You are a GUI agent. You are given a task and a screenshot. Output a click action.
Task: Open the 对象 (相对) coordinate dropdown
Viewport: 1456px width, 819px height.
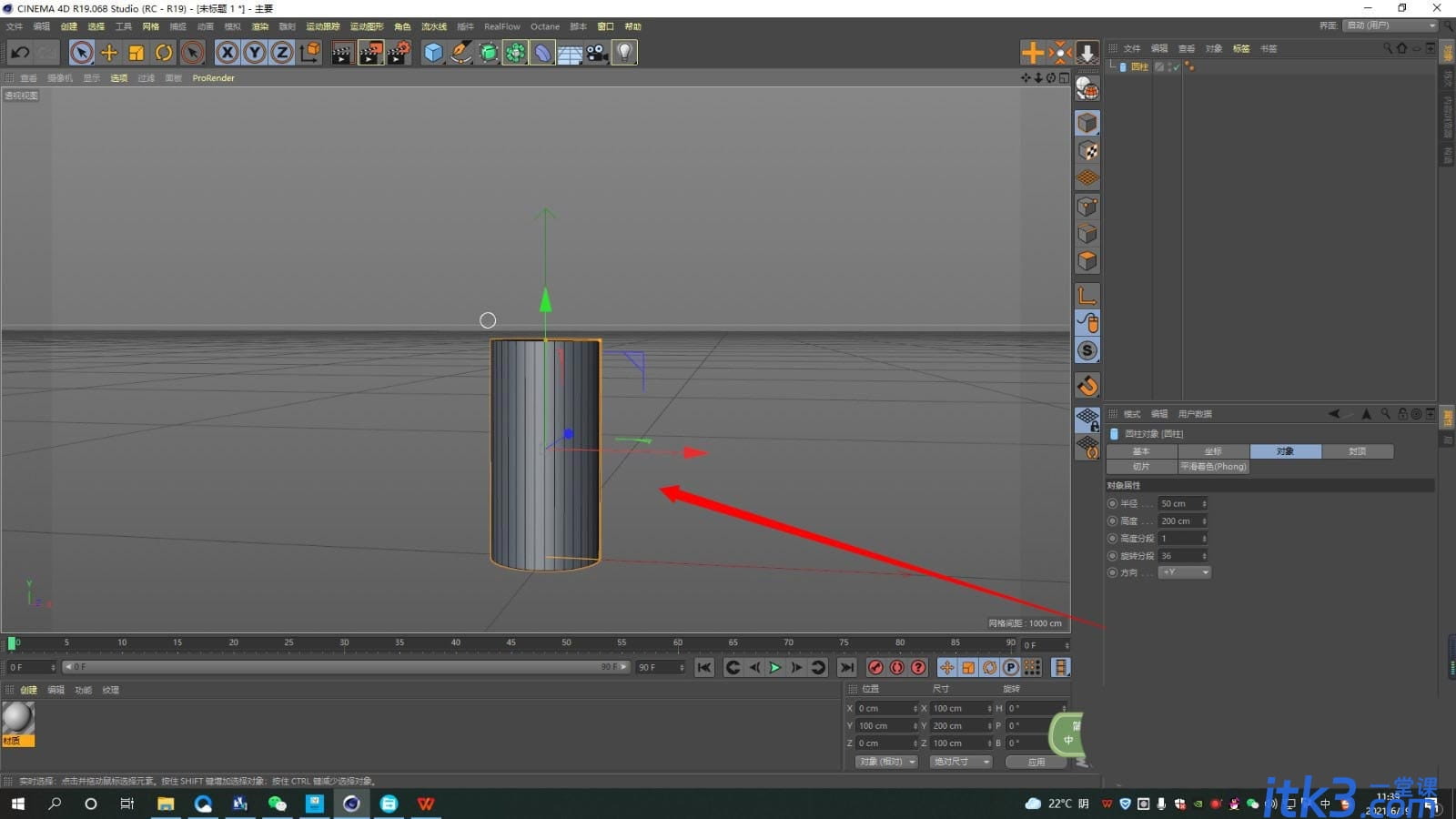[886, 762]
